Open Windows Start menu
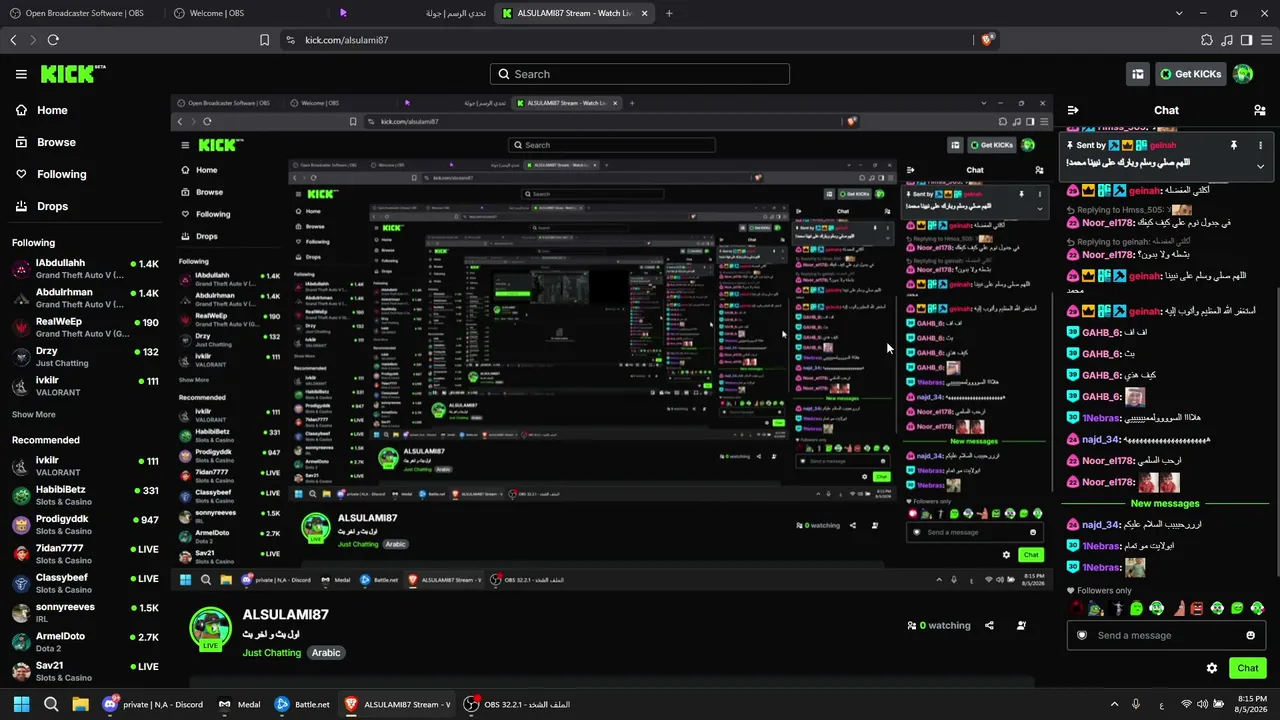 click(21, 704)
